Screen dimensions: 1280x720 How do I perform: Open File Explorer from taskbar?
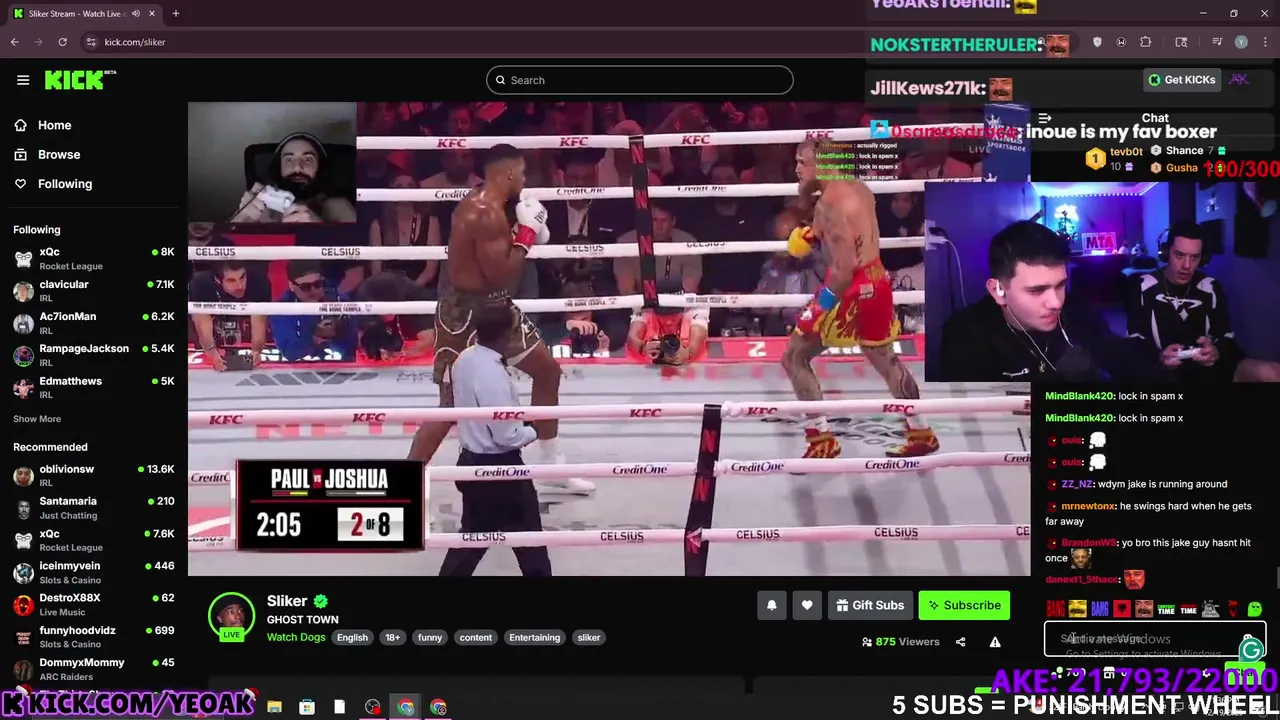click(x=274, y=707)
